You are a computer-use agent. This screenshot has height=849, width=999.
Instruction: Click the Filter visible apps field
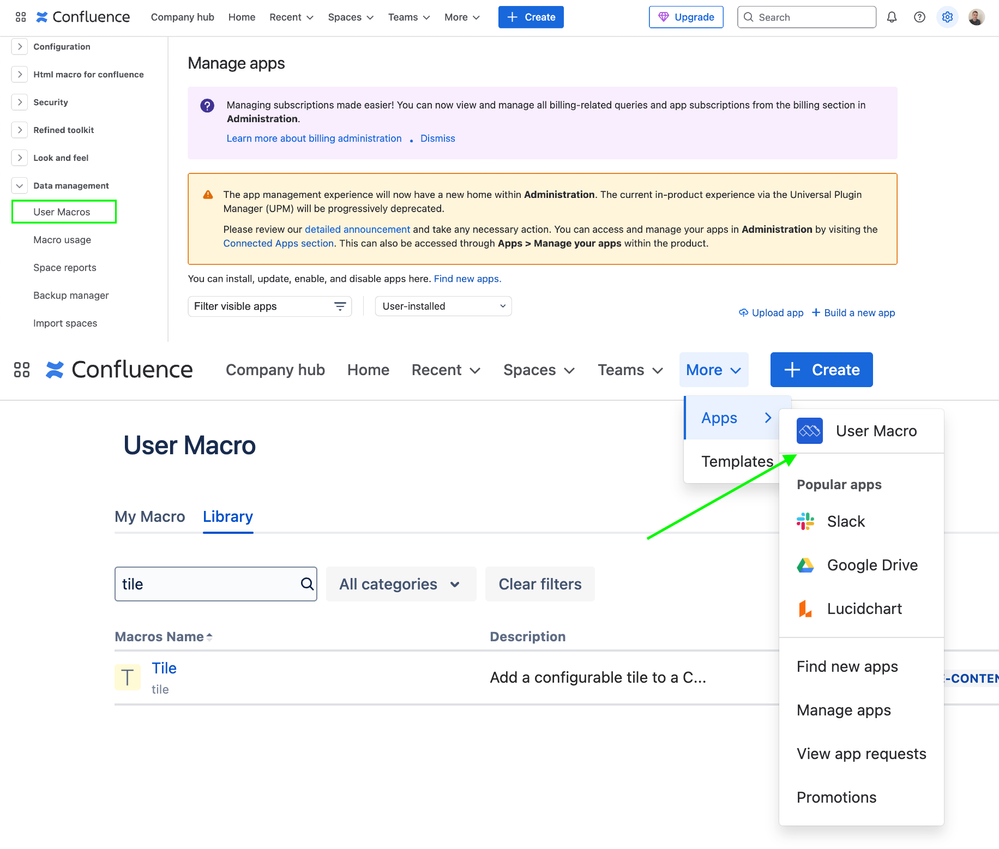(270, 306)
